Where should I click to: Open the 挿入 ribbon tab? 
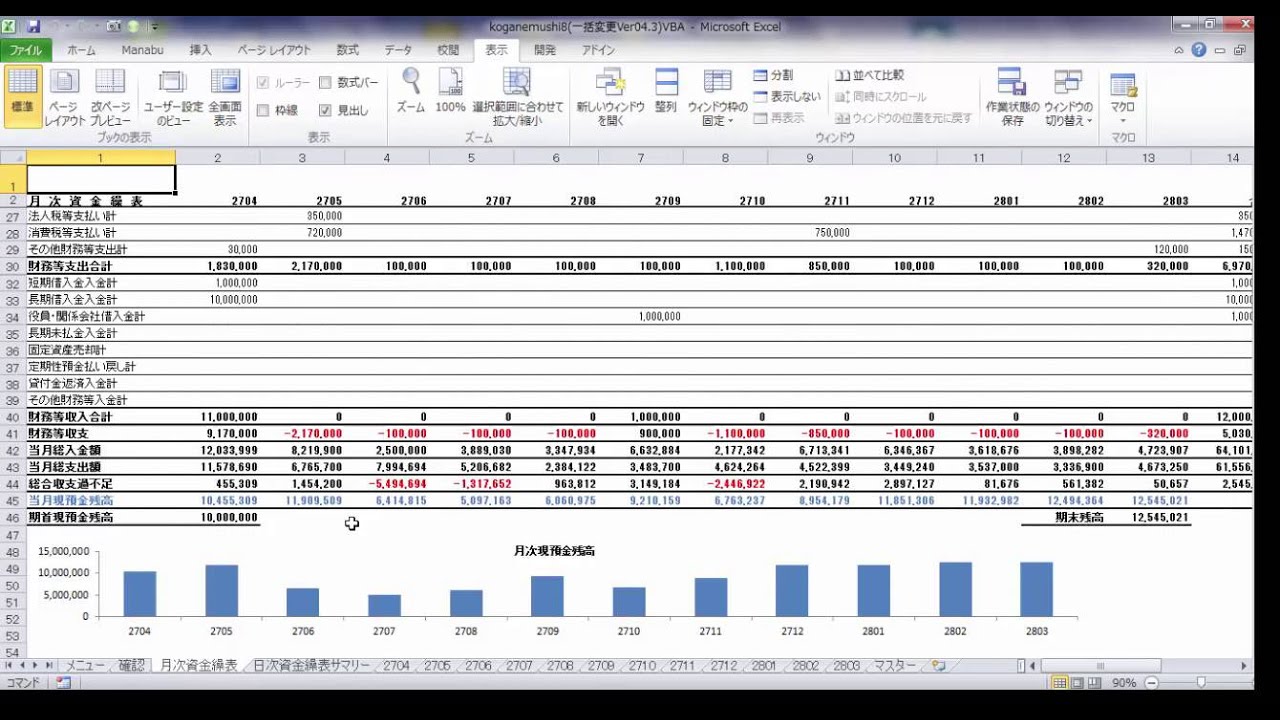click(200, 49)
